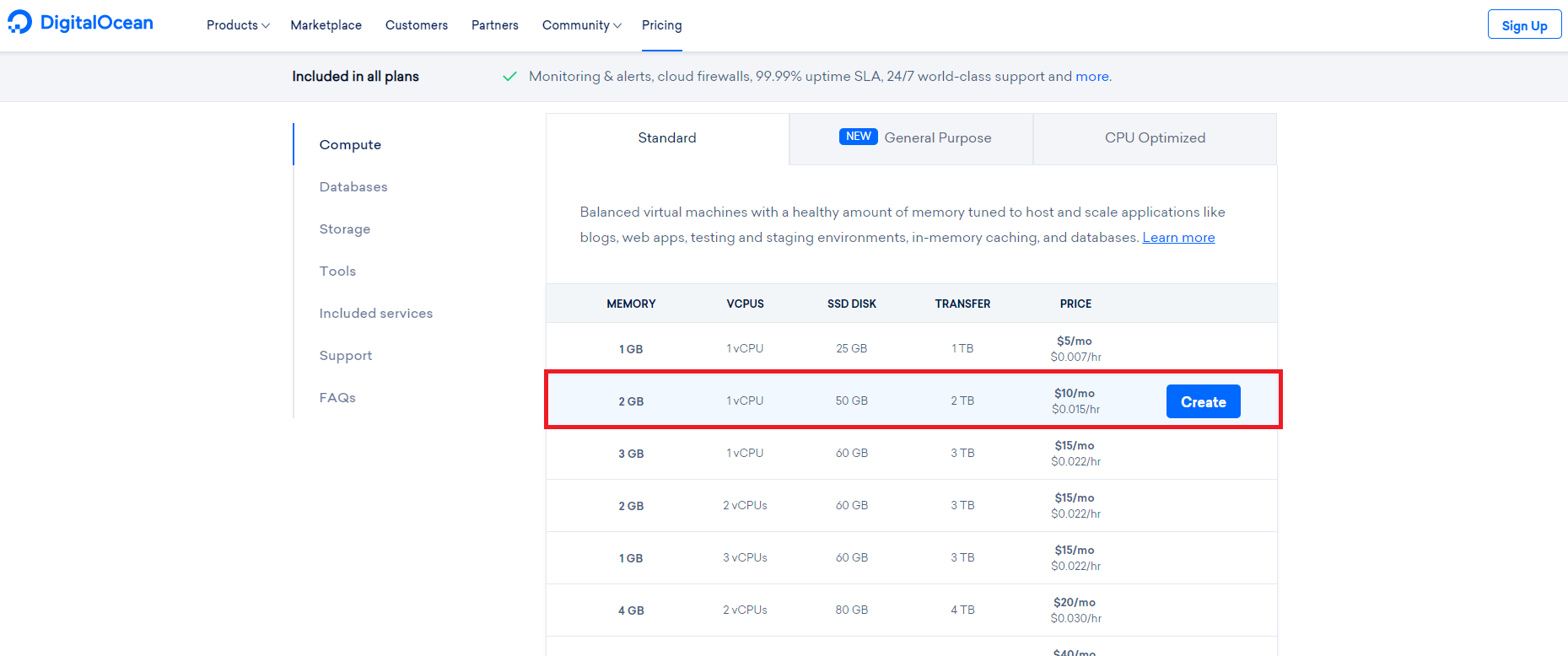Click the VCPUS column header
This screenshot has width=1568, height=656.
746,304
